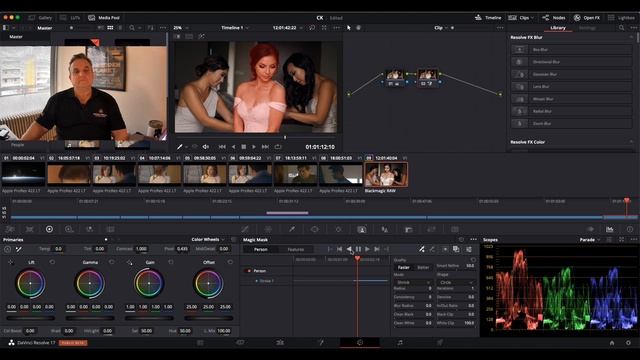Open the Timeline 1 name dropdown
The image size is (640, 360).
click(235, 28)
